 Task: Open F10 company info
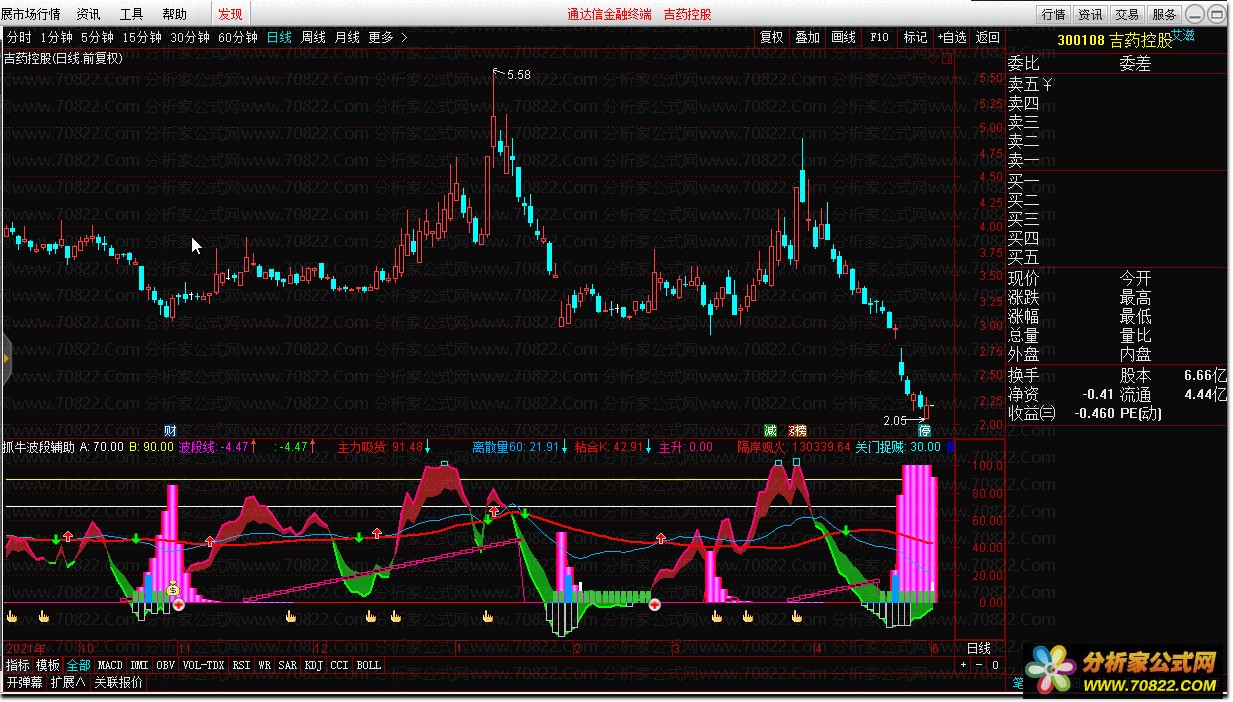879,37
